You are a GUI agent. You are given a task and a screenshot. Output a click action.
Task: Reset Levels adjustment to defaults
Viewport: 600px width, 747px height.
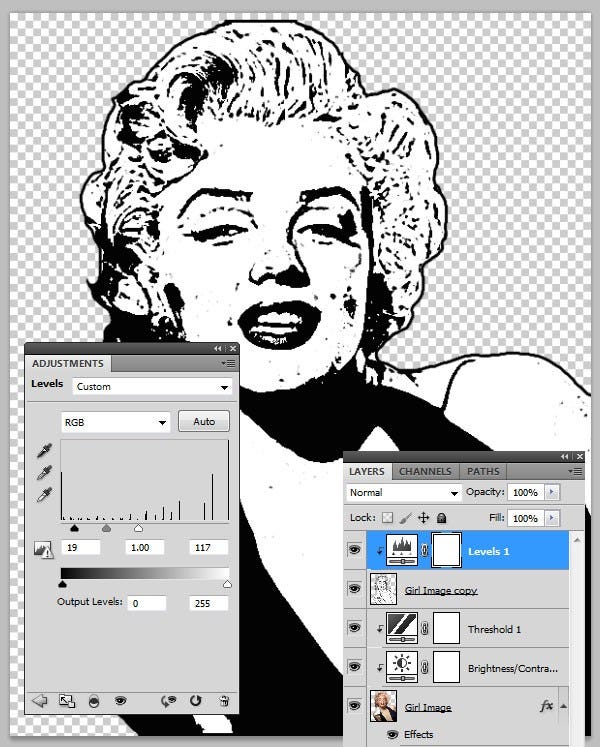[195, 701]
